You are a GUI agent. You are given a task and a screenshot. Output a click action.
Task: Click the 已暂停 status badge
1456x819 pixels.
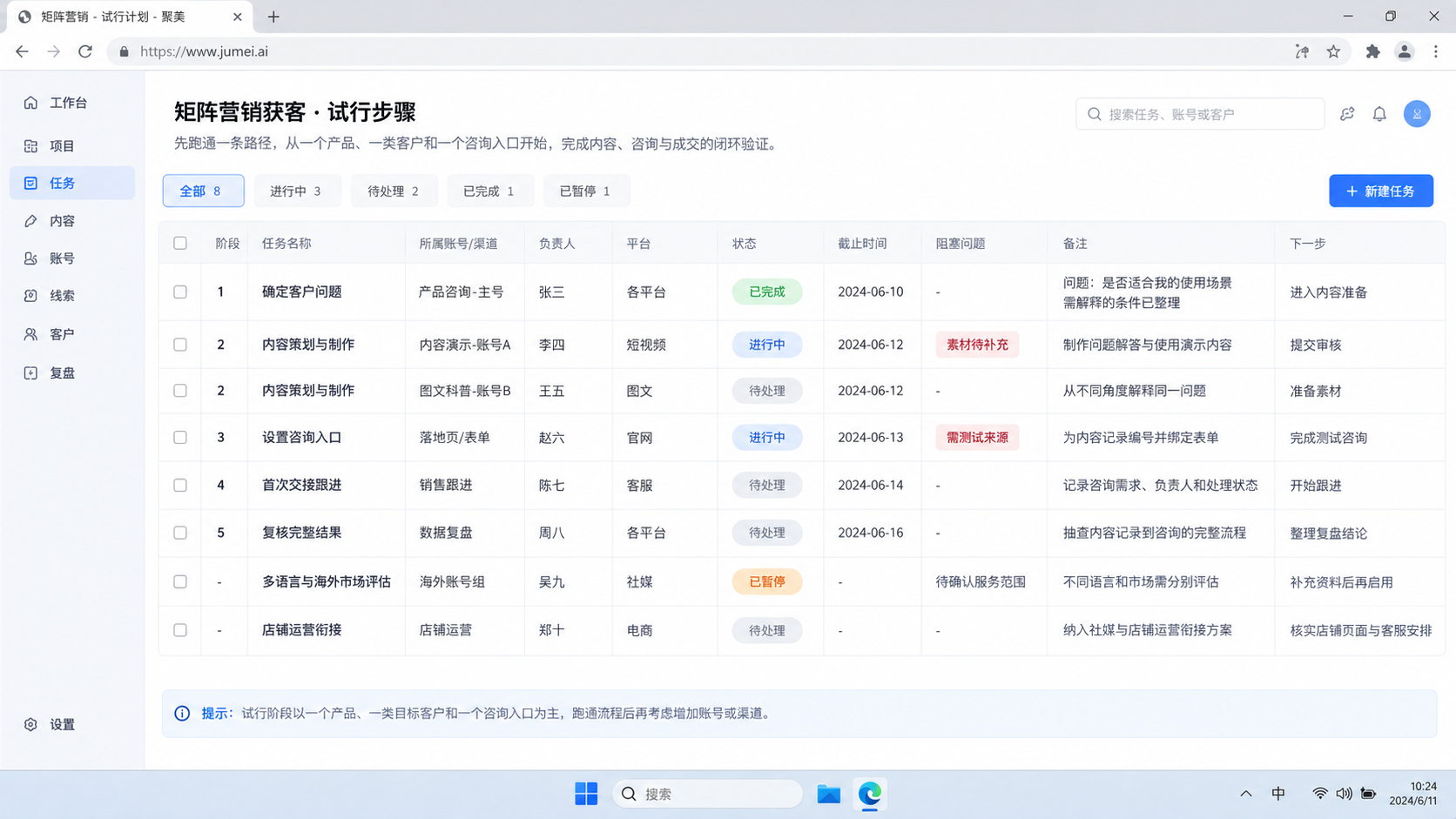[x=767, y=581]
